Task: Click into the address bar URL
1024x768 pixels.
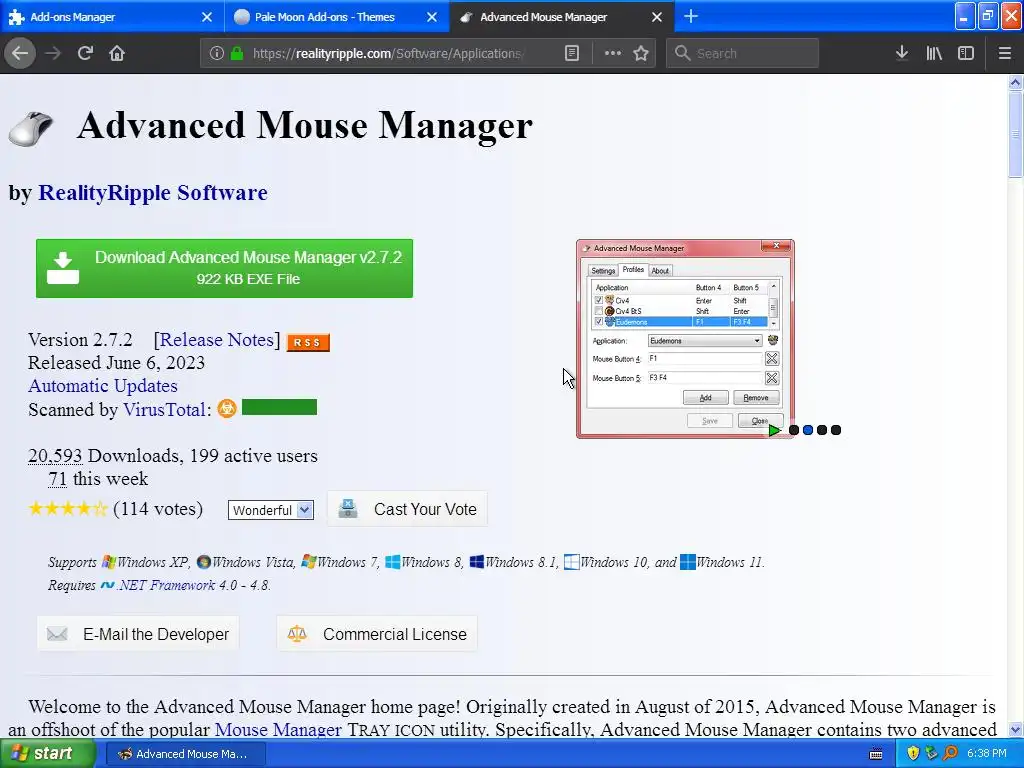Action: click(389, 54)
